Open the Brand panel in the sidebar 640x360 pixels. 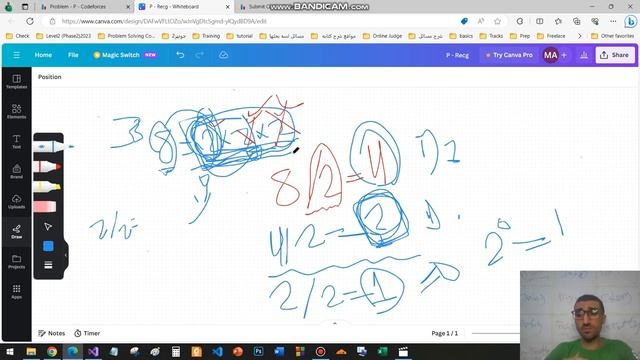(16, 171)
